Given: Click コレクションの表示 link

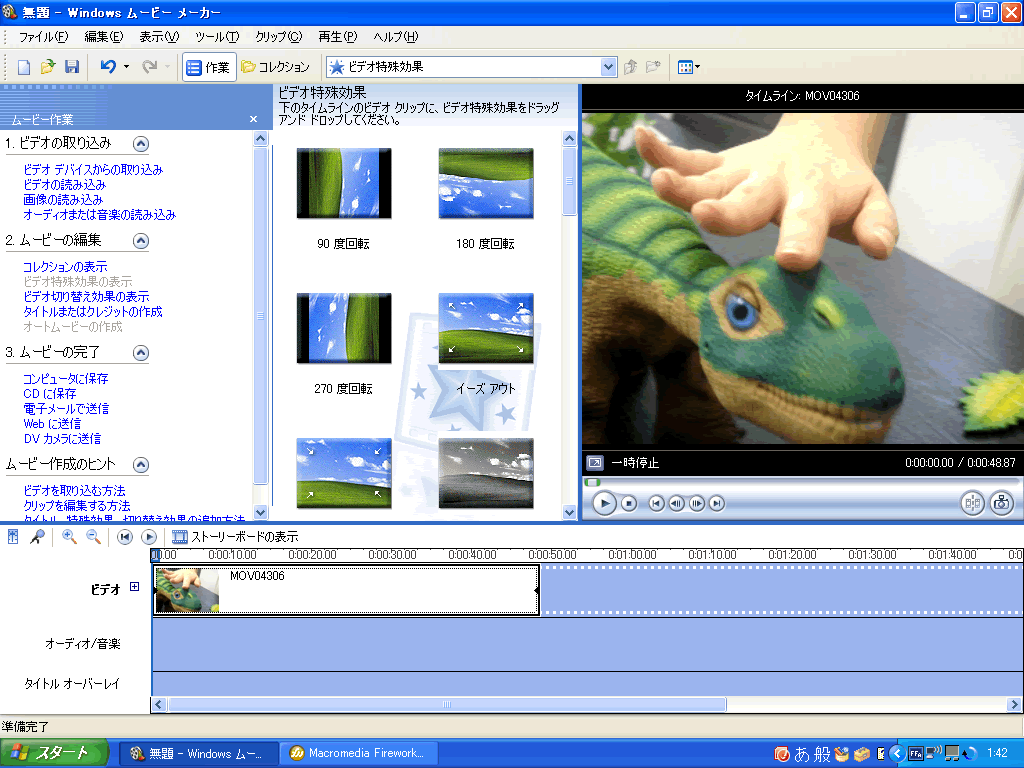Looking at the screenshot, I should tap(65, 267).
